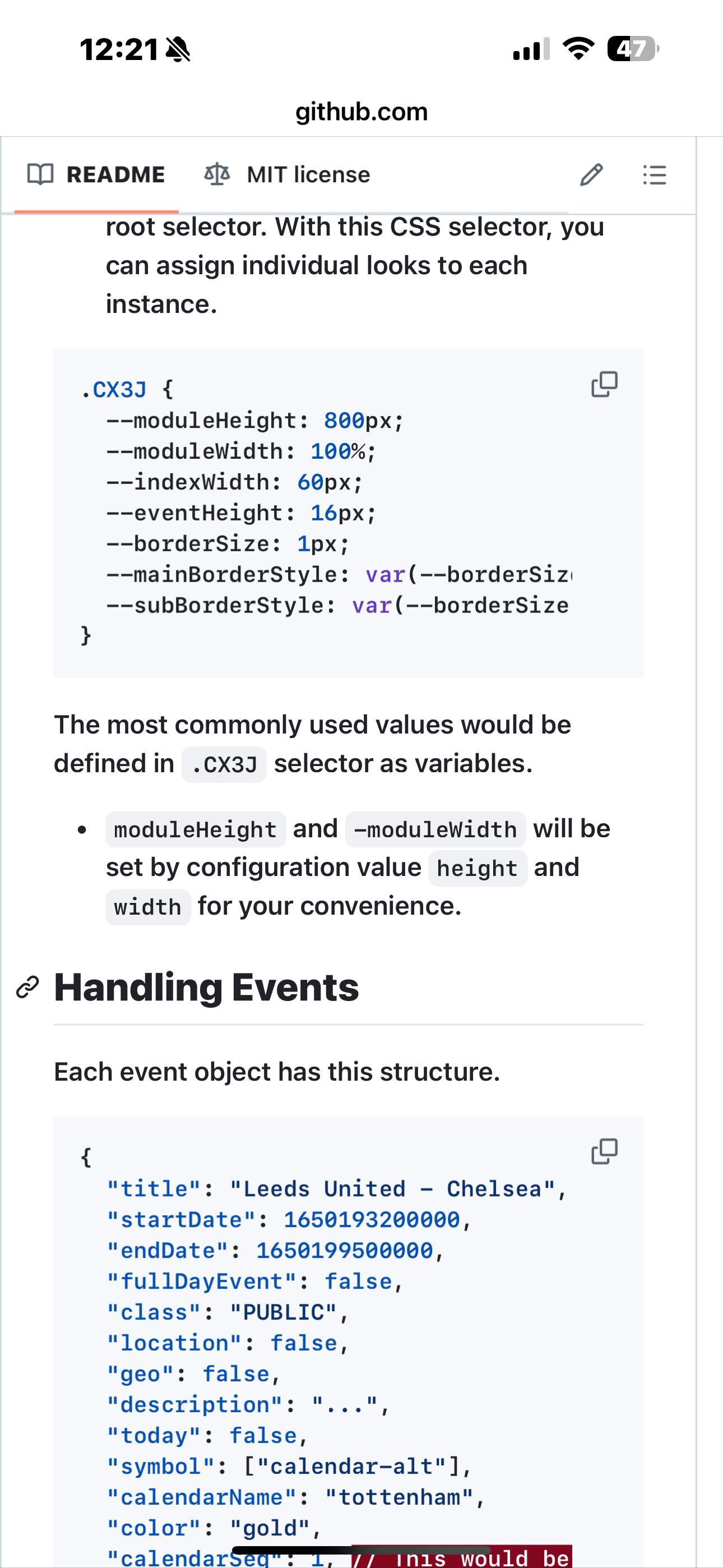Tap the Wi-Fi status icon

(578, 49)
